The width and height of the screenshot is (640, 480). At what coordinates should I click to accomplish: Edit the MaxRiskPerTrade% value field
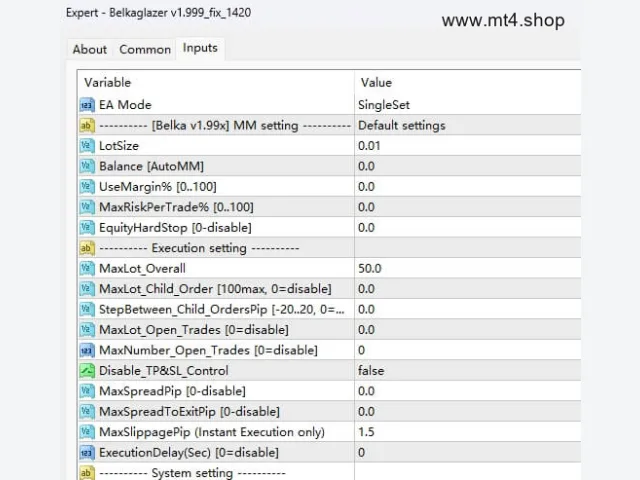click(468, 207)
